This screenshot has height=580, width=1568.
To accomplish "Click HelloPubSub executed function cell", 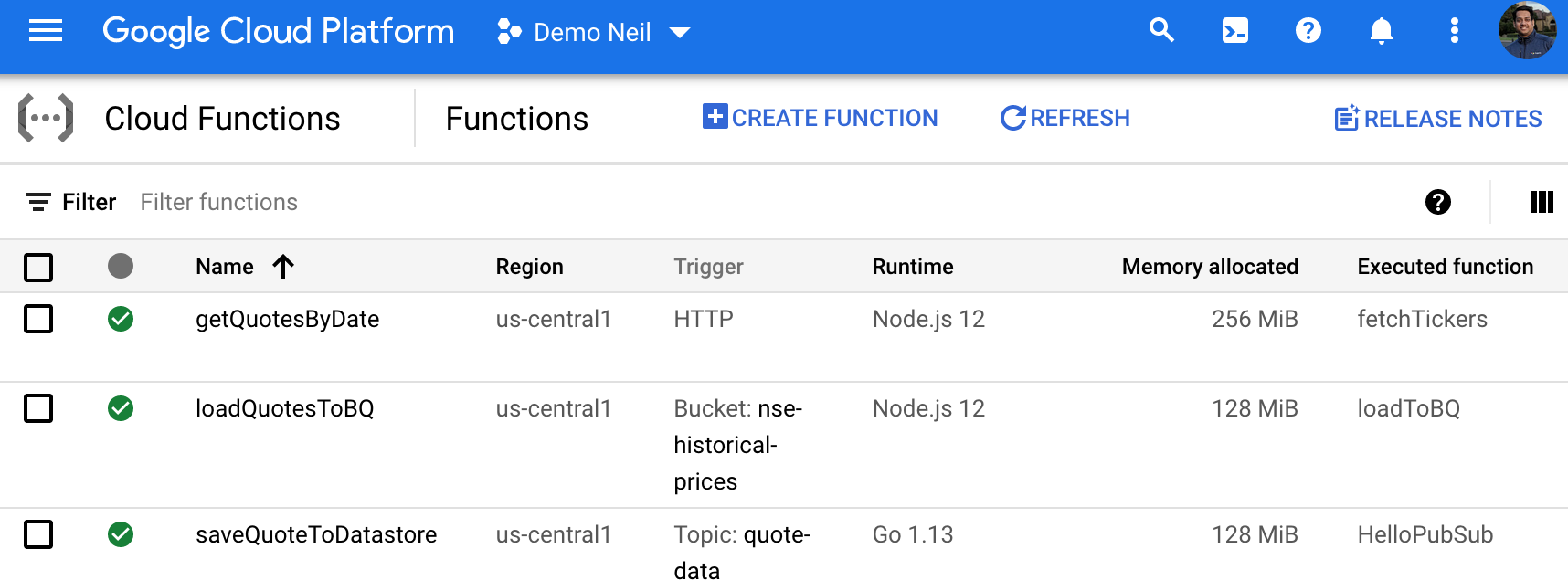I will coord(1425,534).
